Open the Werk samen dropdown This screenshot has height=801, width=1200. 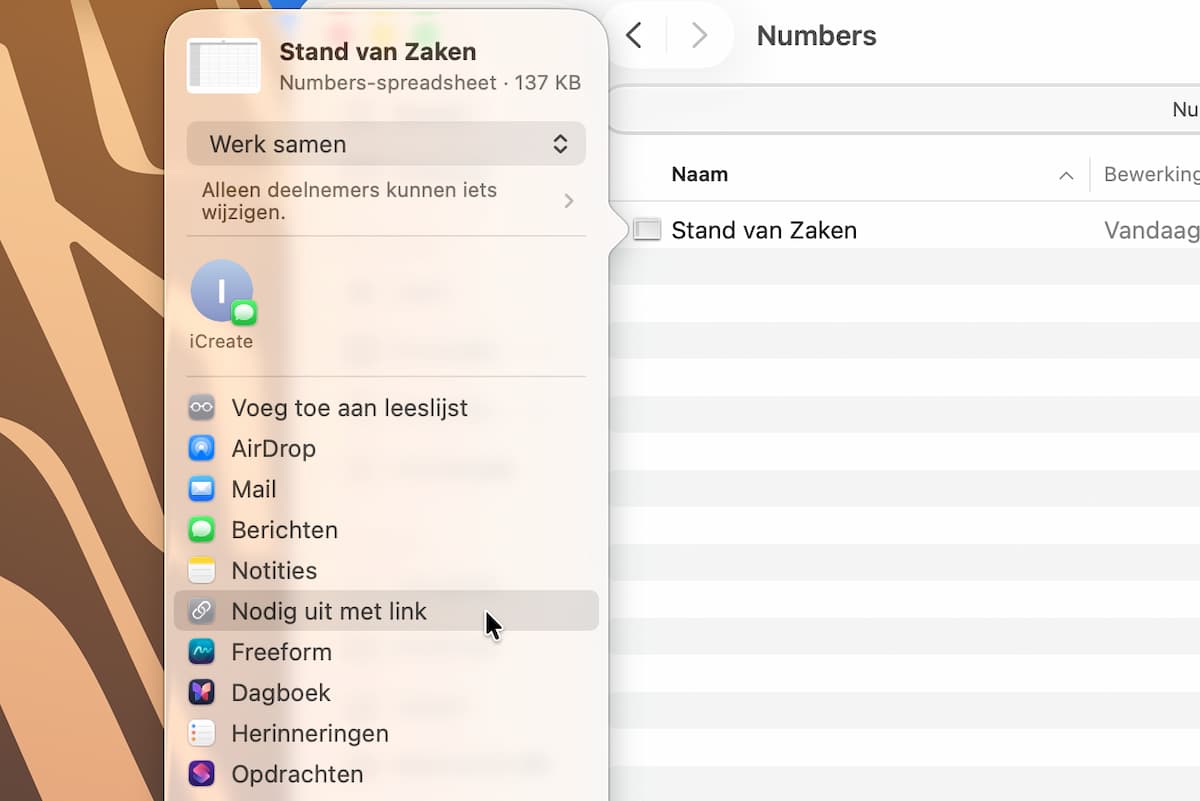[x=386, y=144]
